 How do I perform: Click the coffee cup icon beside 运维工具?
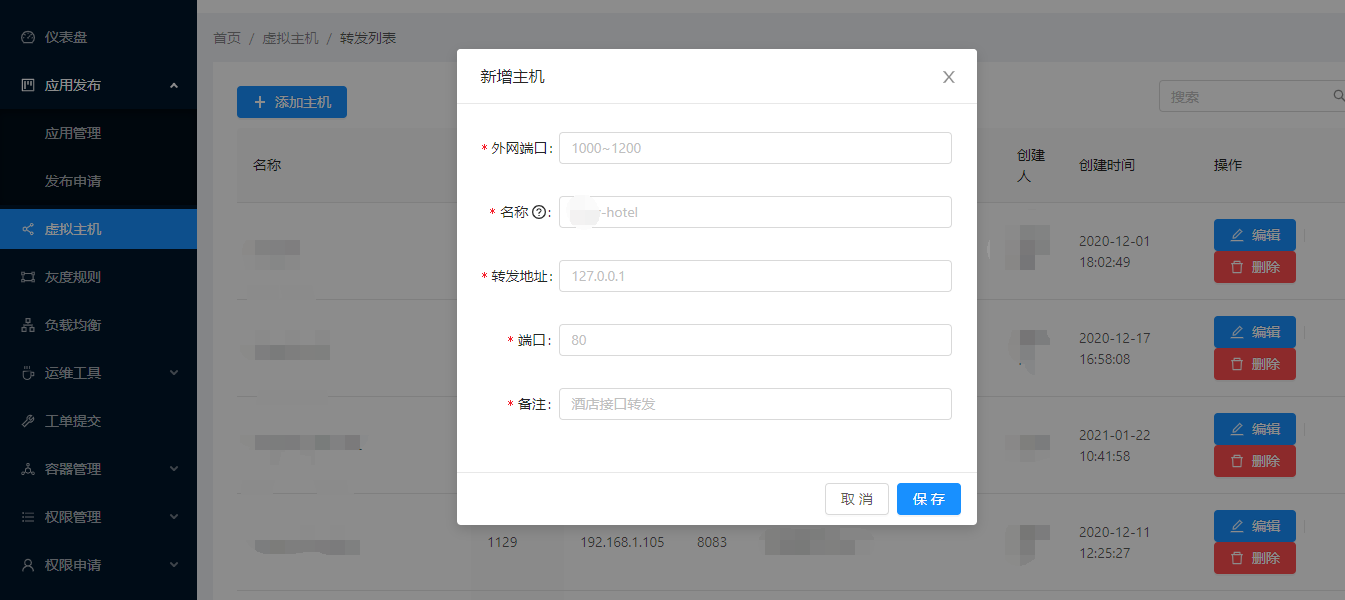tap(28, 373)
